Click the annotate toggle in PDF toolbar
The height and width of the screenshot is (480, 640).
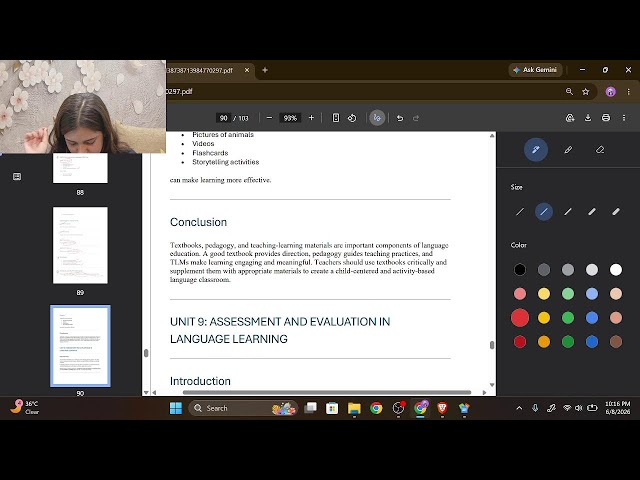[x=377, y=118]
